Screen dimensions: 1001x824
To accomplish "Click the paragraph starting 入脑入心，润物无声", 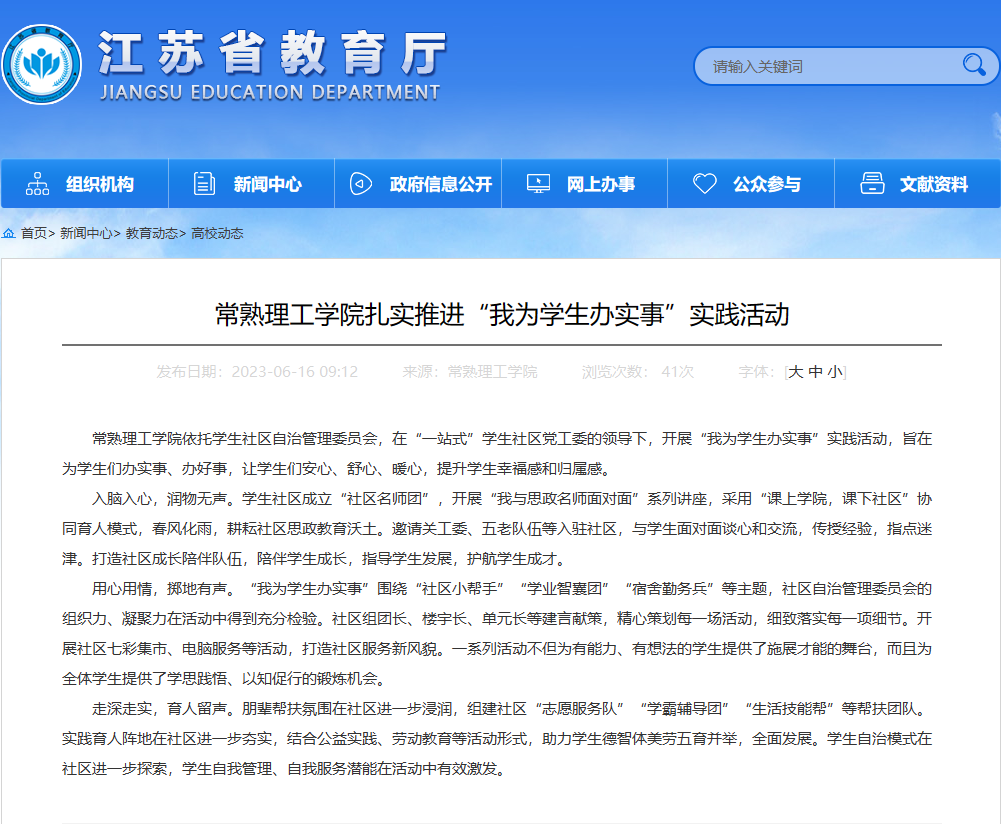I will [x=497, y=529].
